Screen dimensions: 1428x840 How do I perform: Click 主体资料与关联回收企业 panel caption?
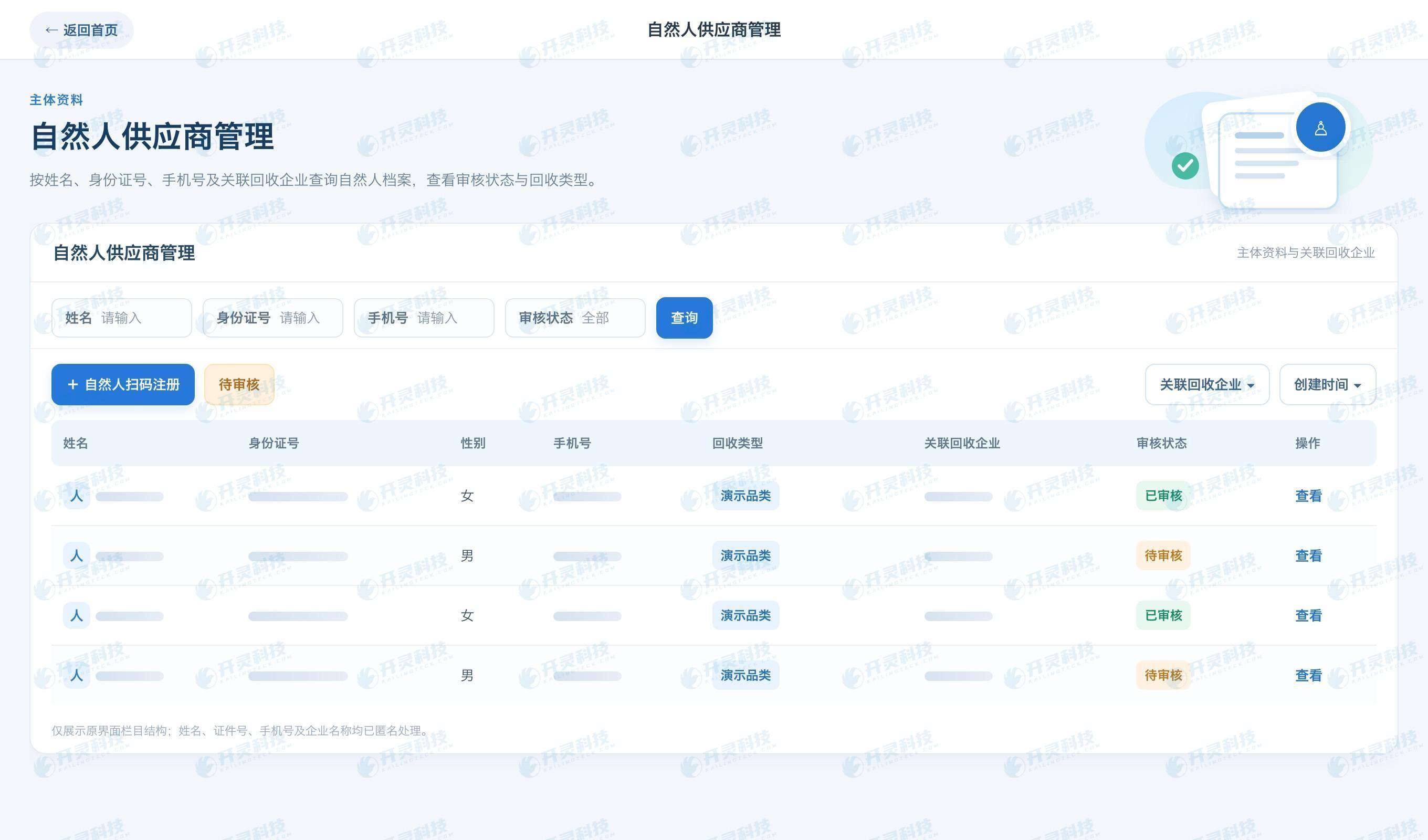coord(1306,253)
